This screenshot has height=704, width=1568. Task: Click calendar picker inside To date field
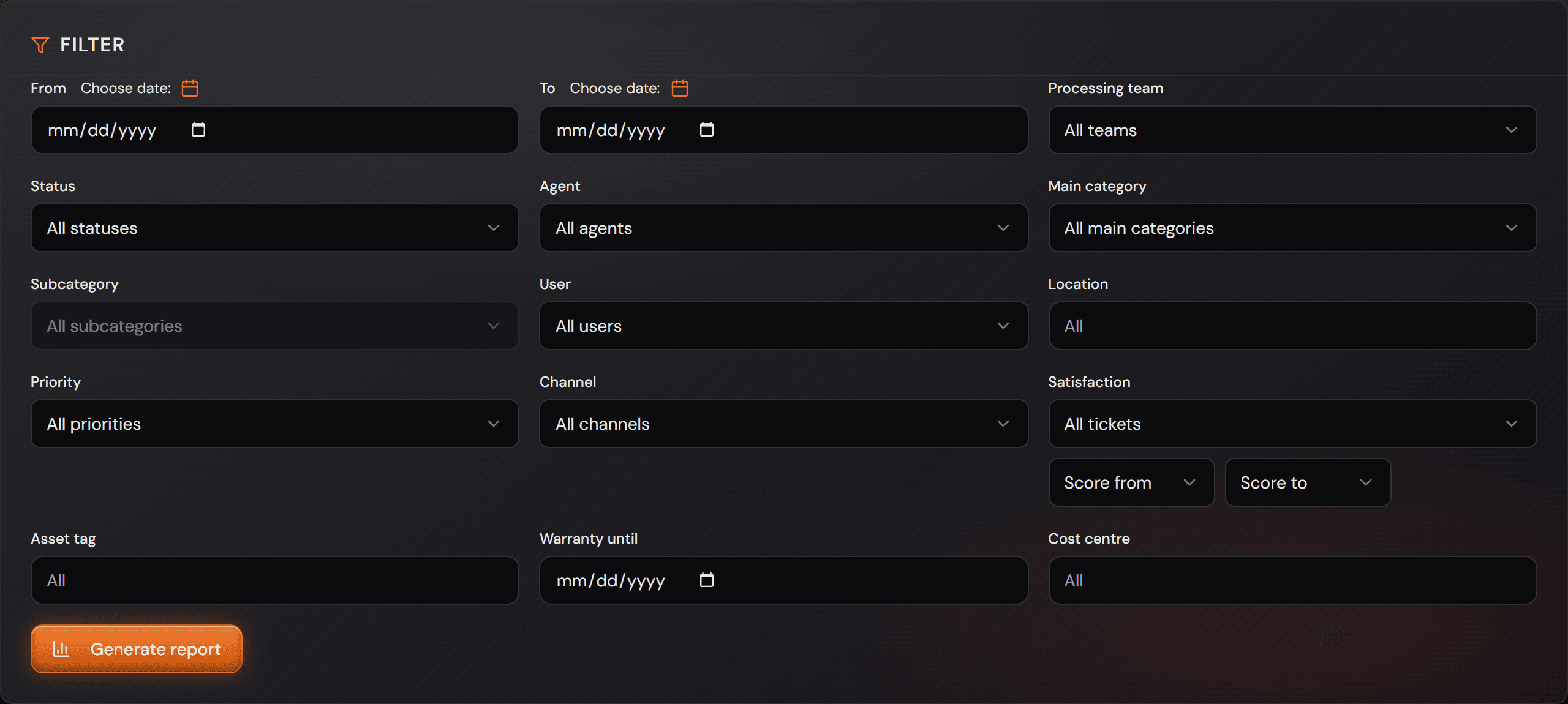click(707, 129)
